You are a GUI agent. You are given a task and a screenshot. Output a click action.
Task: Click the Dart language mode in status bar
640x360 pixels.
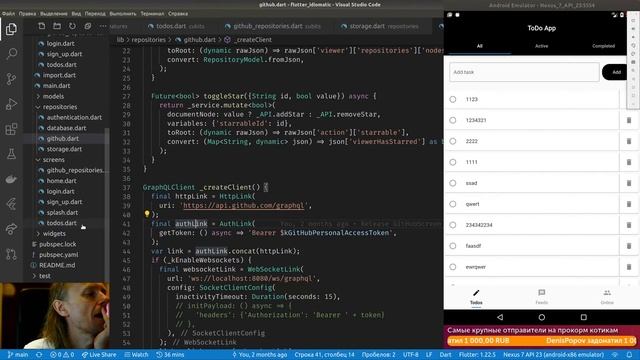click(445, 355)
